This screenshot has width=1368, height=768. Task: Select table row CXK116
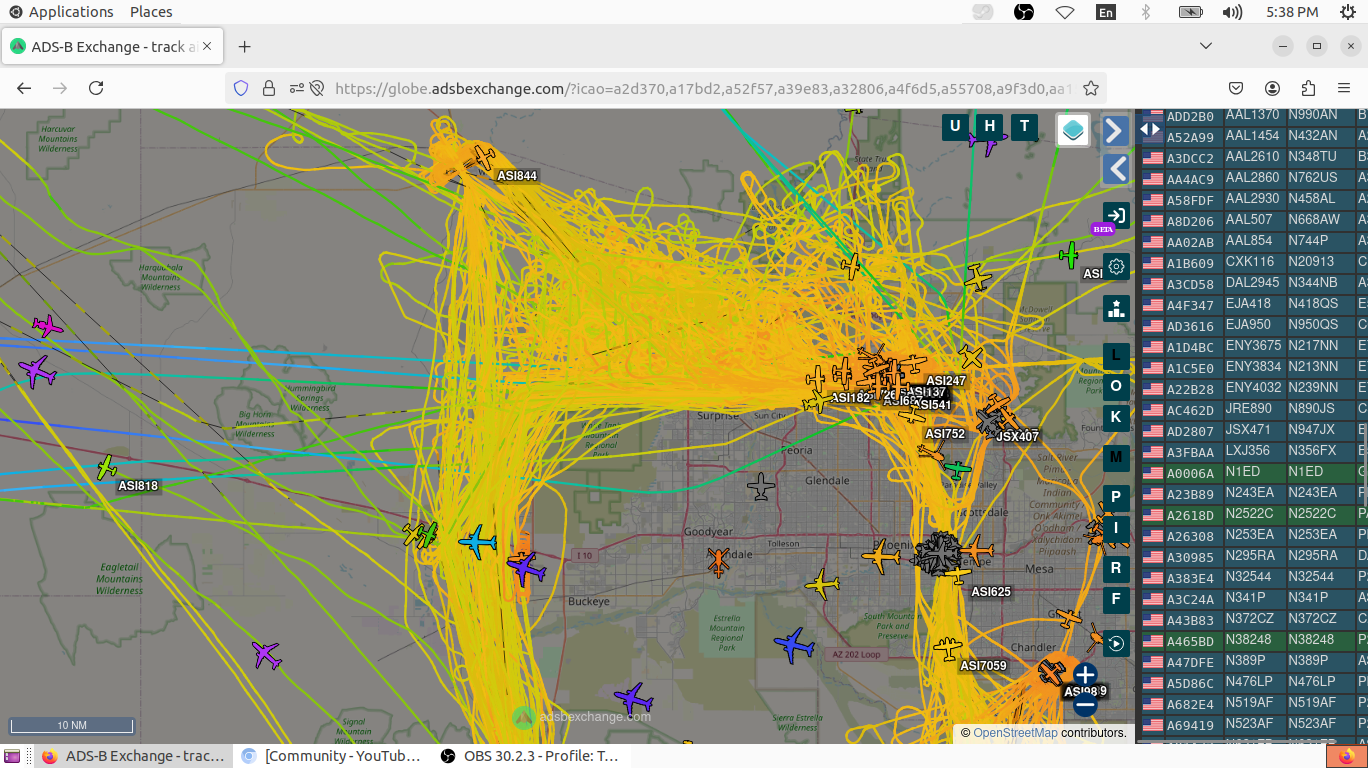tap(1252, 262)
